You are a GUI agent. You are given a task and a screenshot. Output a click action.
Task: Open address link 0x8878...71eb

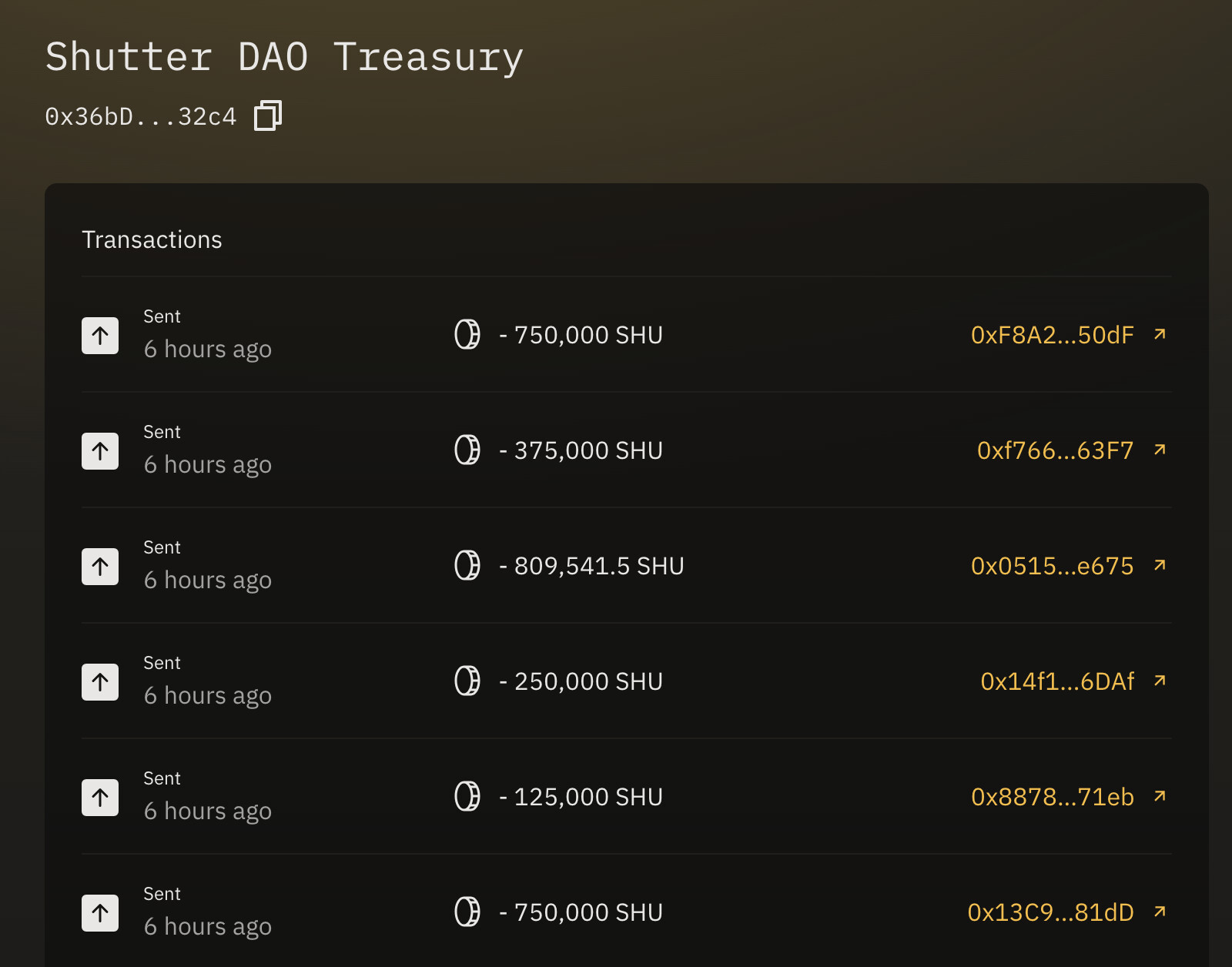[1052, 797]
